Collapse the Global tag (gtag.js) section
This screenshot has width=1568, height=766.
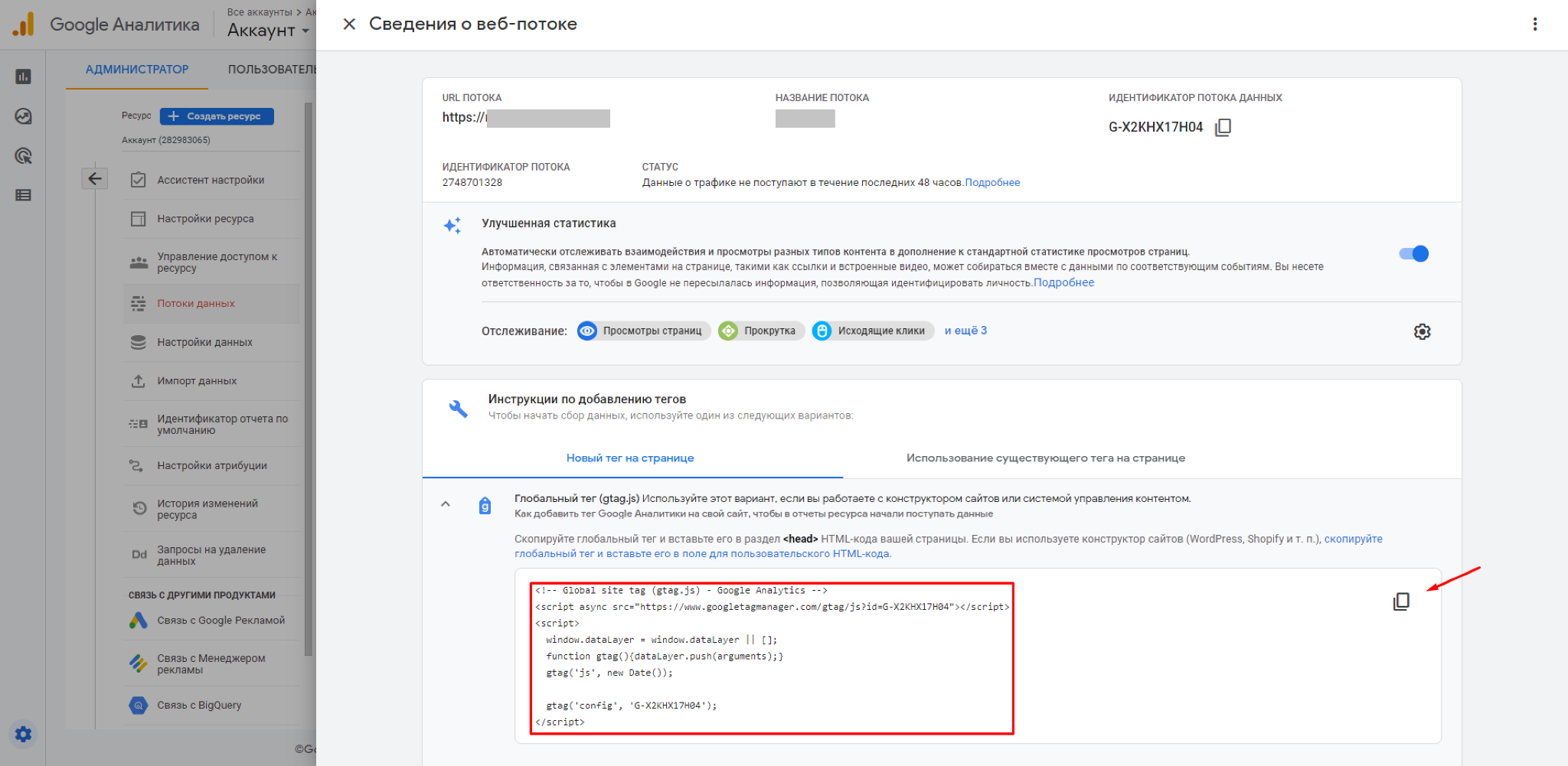[x=446, y=504]
